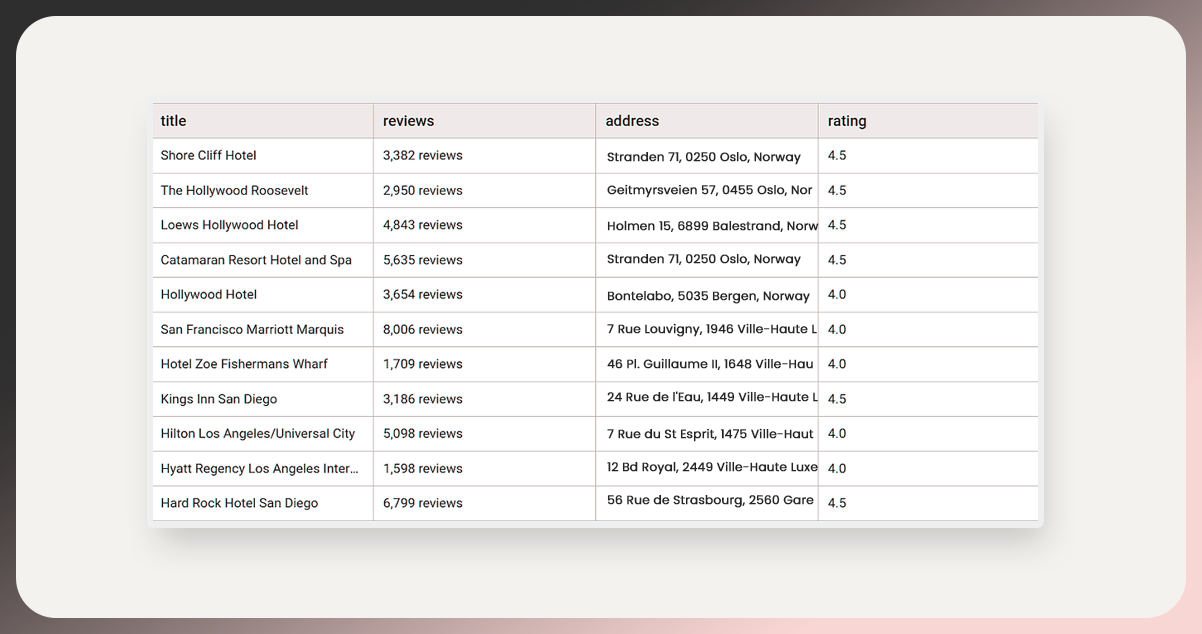Click the Bontelabo, 5035 Bergen address cell

(708, 295)
